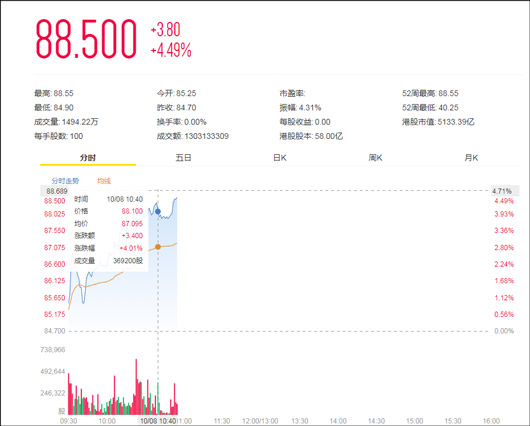Click the 港股市值: 5133.39亿 value
Image resolution: width=530 pixels, height=426 pixels.
point(438,122)
